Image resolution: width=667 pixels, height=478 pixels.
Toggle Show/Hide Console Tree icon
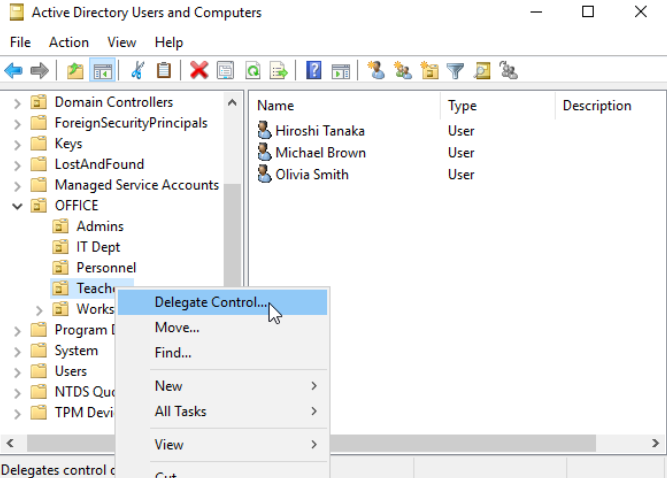pyautogui.click(x=103, y=71)
